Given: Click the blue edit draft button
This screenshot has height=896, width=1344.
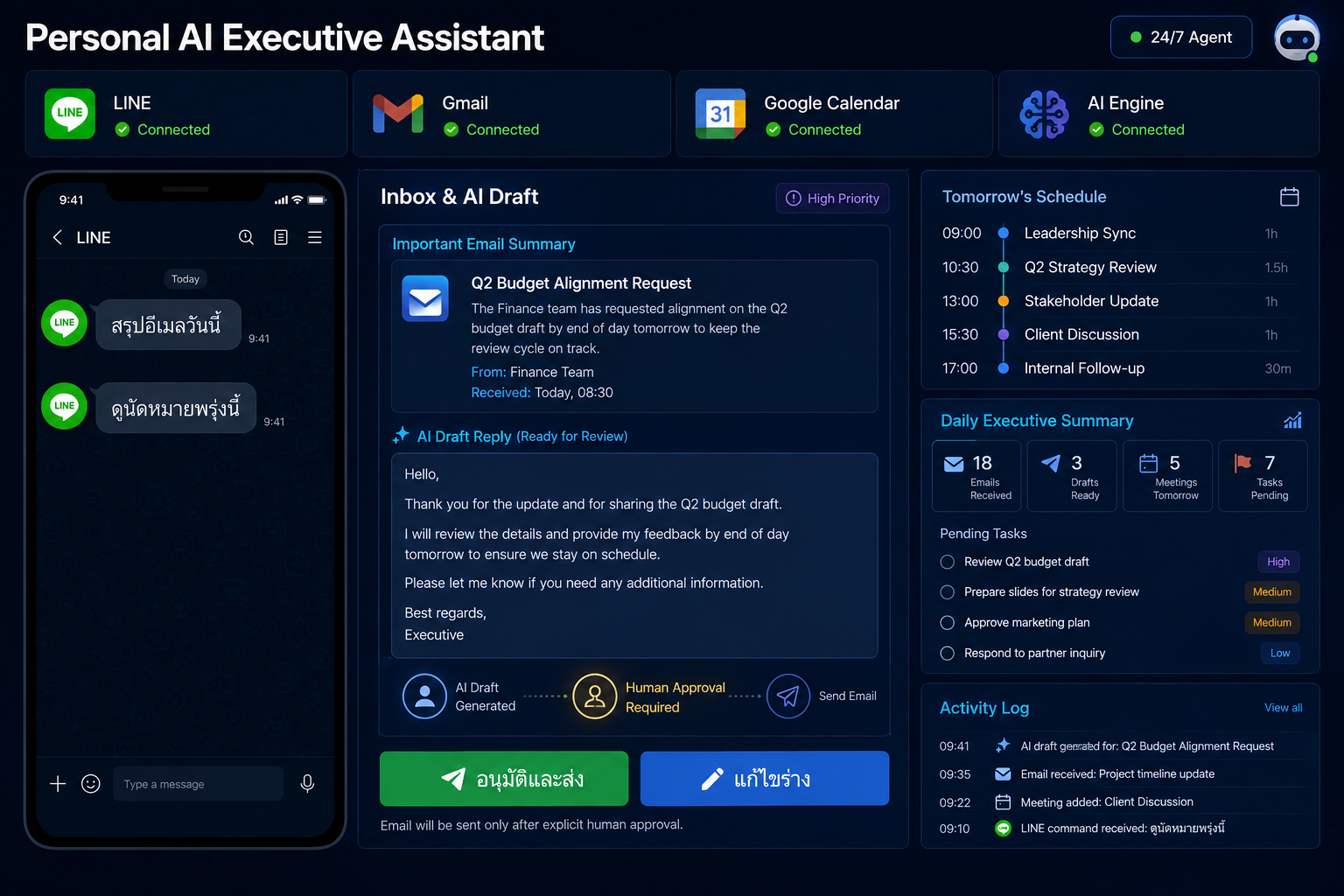Looking at the screenshot, I should [765, 778].
